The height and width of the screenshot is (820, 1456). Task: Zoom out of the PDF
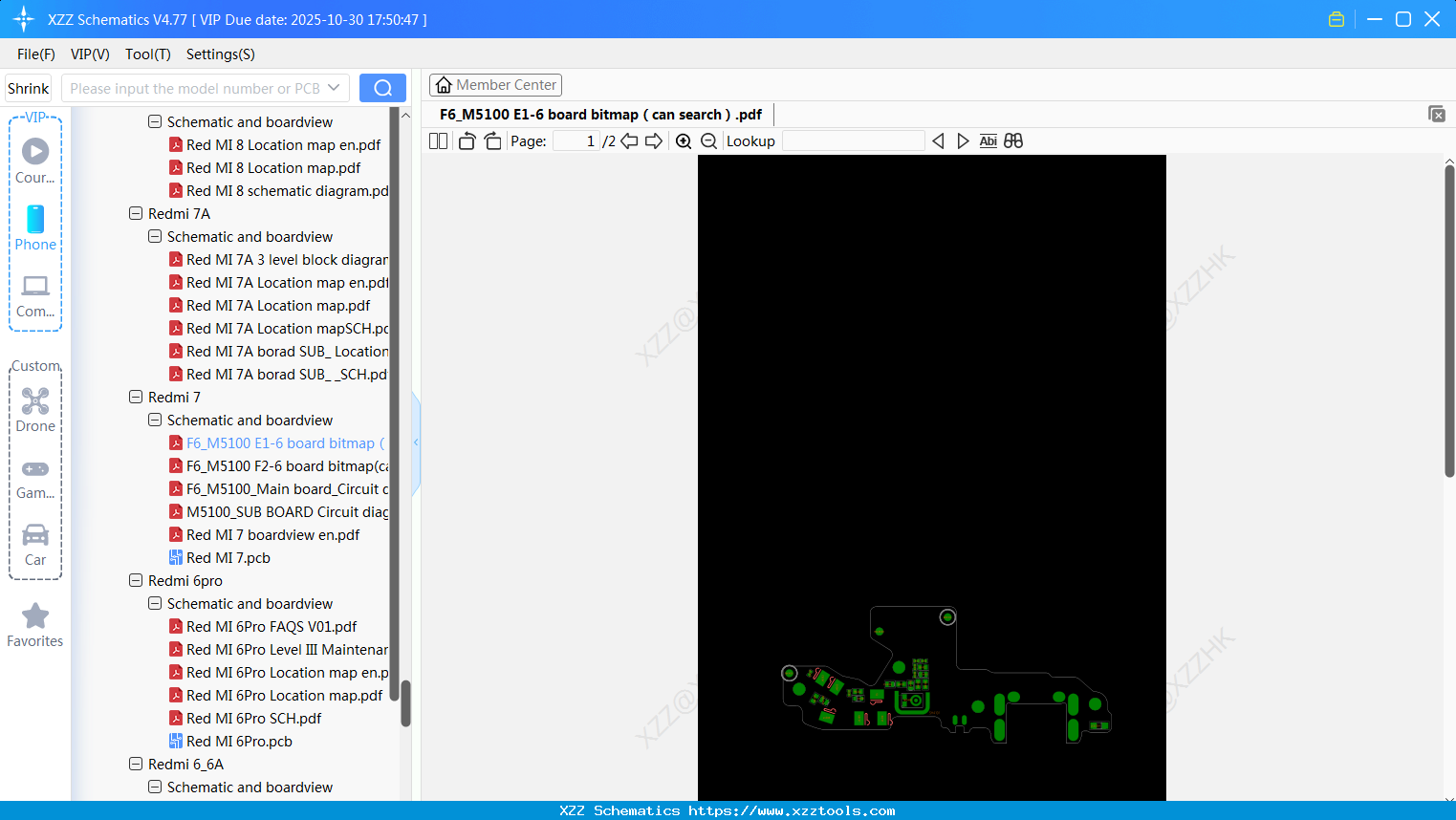tap(708, 140)
